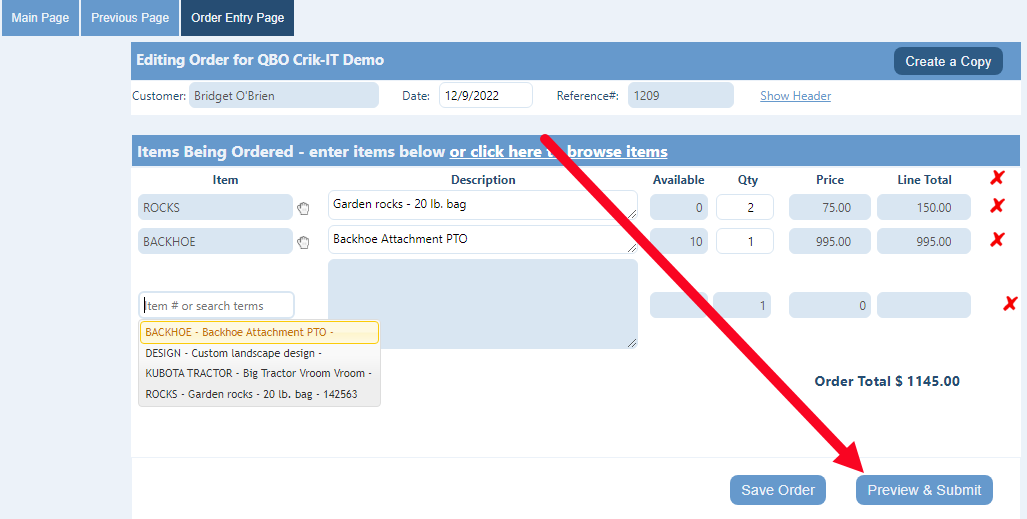Image resolution: width=1027 pixels, height=519 pixels.
Task: Open the Previous Page tab
Action: tap(130, 18)
